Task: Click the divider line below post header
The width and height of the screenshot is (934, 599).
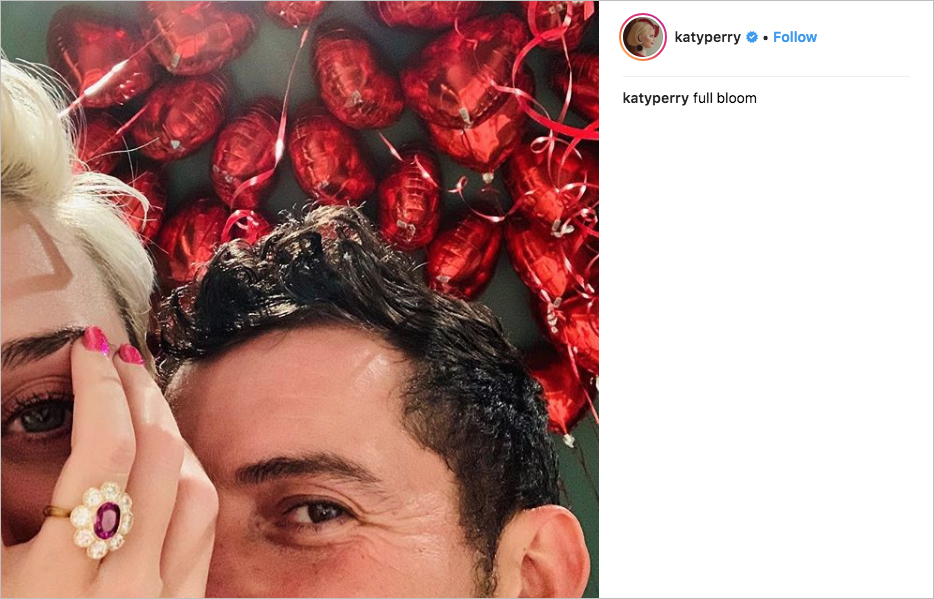Action: click(766, 76)
